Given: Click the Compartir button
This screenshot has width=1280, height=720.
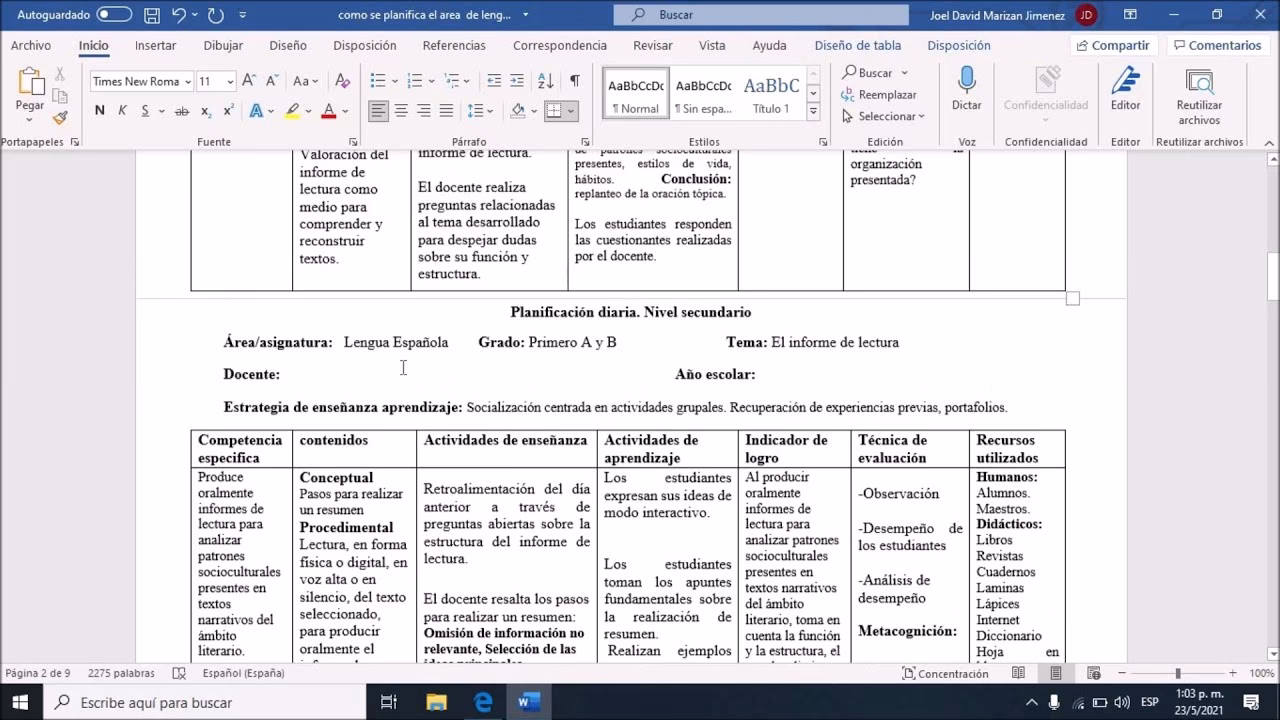Looking at the screenshot, I should tap(1113, 45).
